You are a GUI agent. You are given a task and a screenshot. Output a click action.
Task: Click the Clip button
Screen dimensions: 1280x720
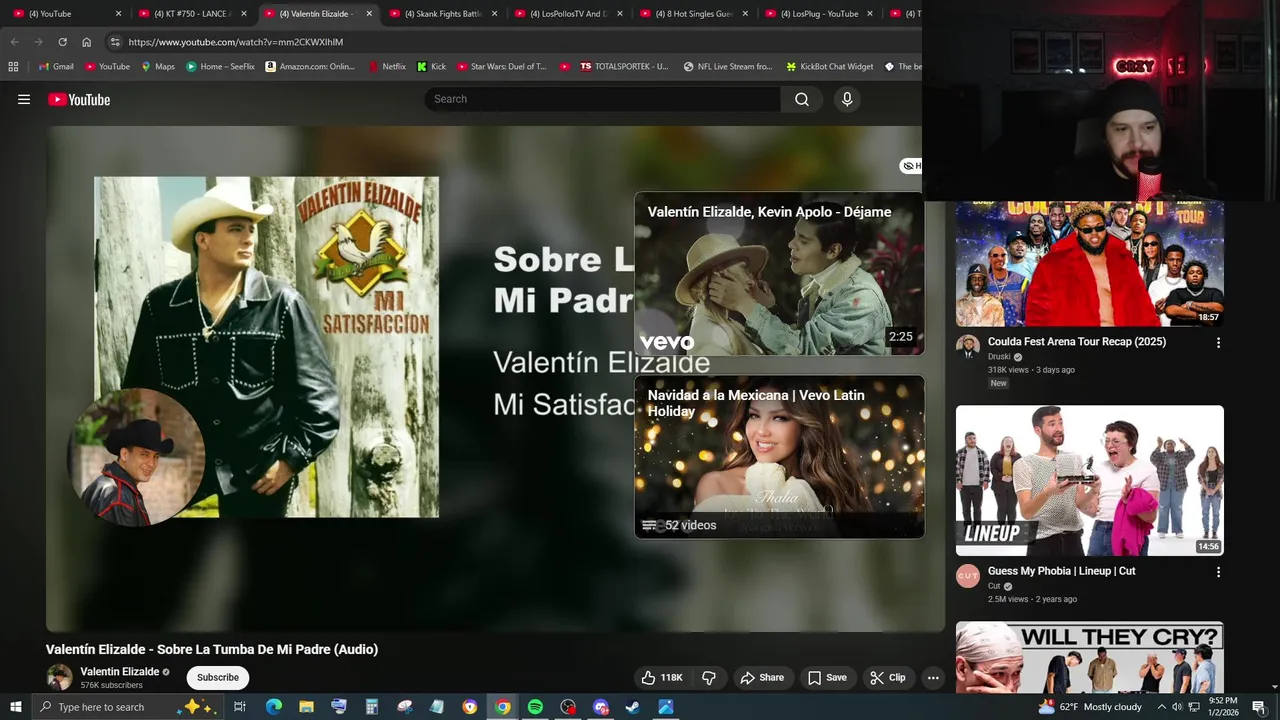click(888, 677)
